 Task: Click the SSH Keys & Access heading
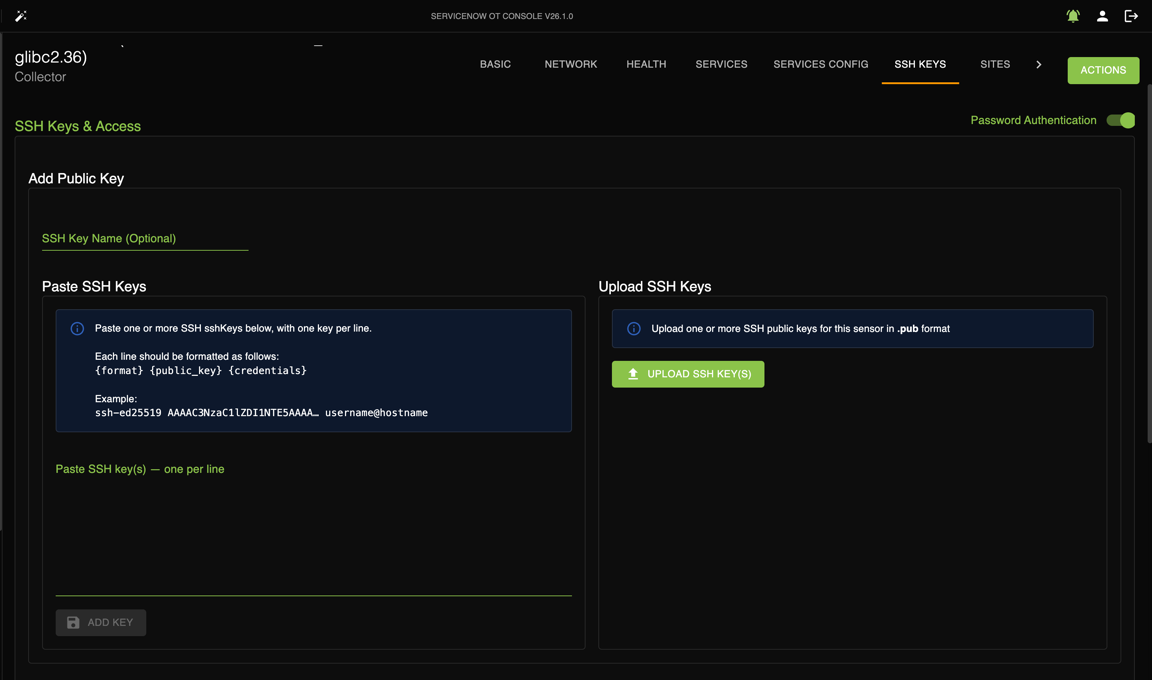click(x=78, y=126)
